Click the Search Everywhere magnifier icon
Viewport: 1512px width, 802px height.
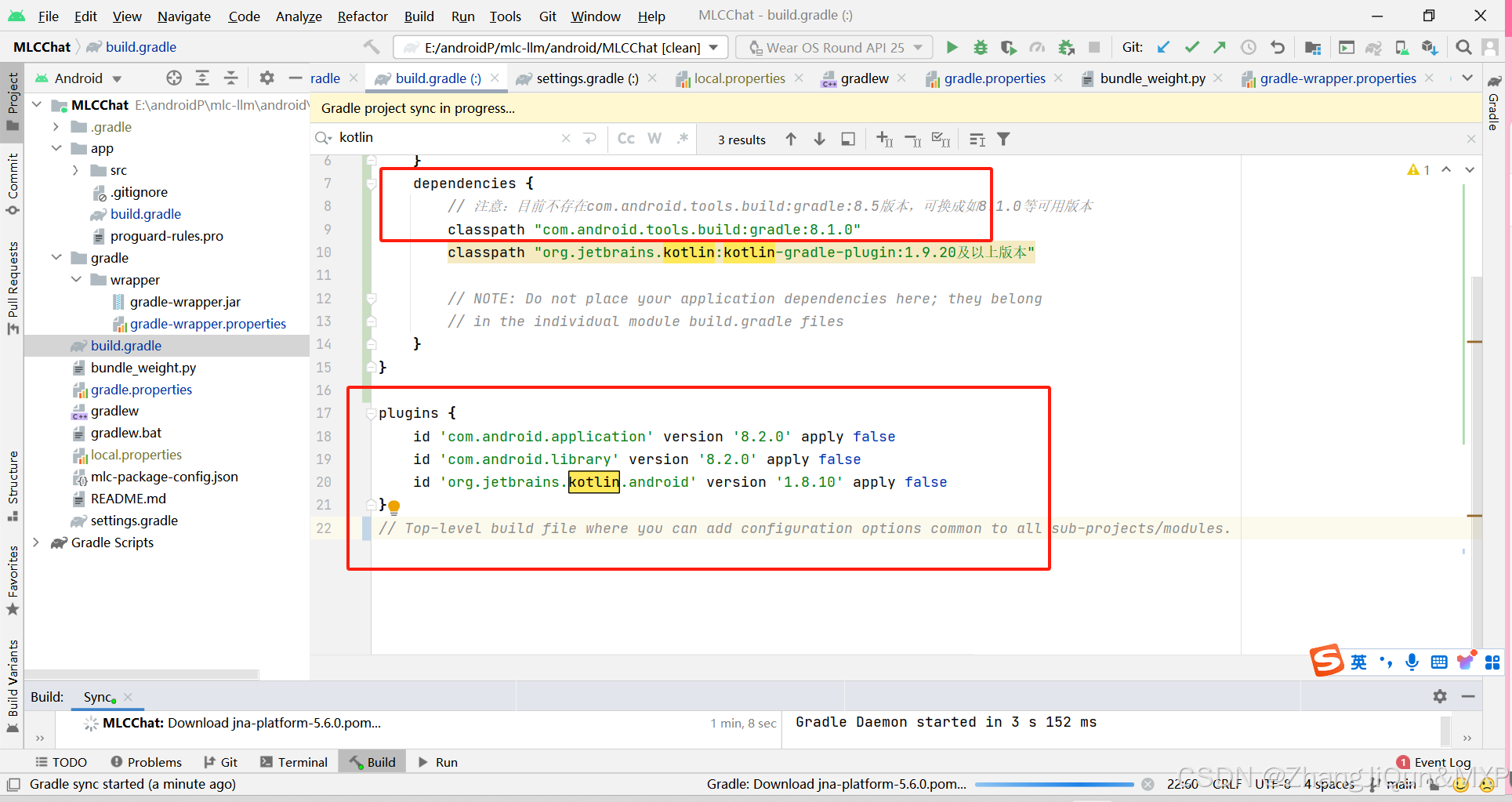[x=1463, y=47]
